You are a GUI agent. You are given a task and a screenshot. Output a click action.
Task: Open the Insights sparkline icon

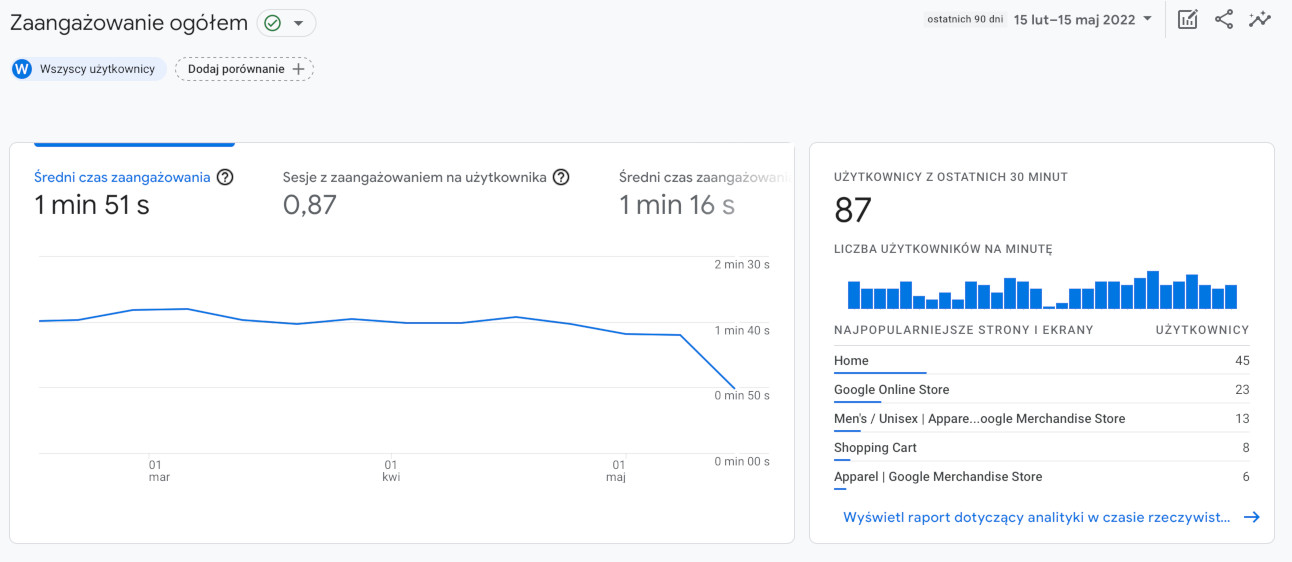point(1260,20)
